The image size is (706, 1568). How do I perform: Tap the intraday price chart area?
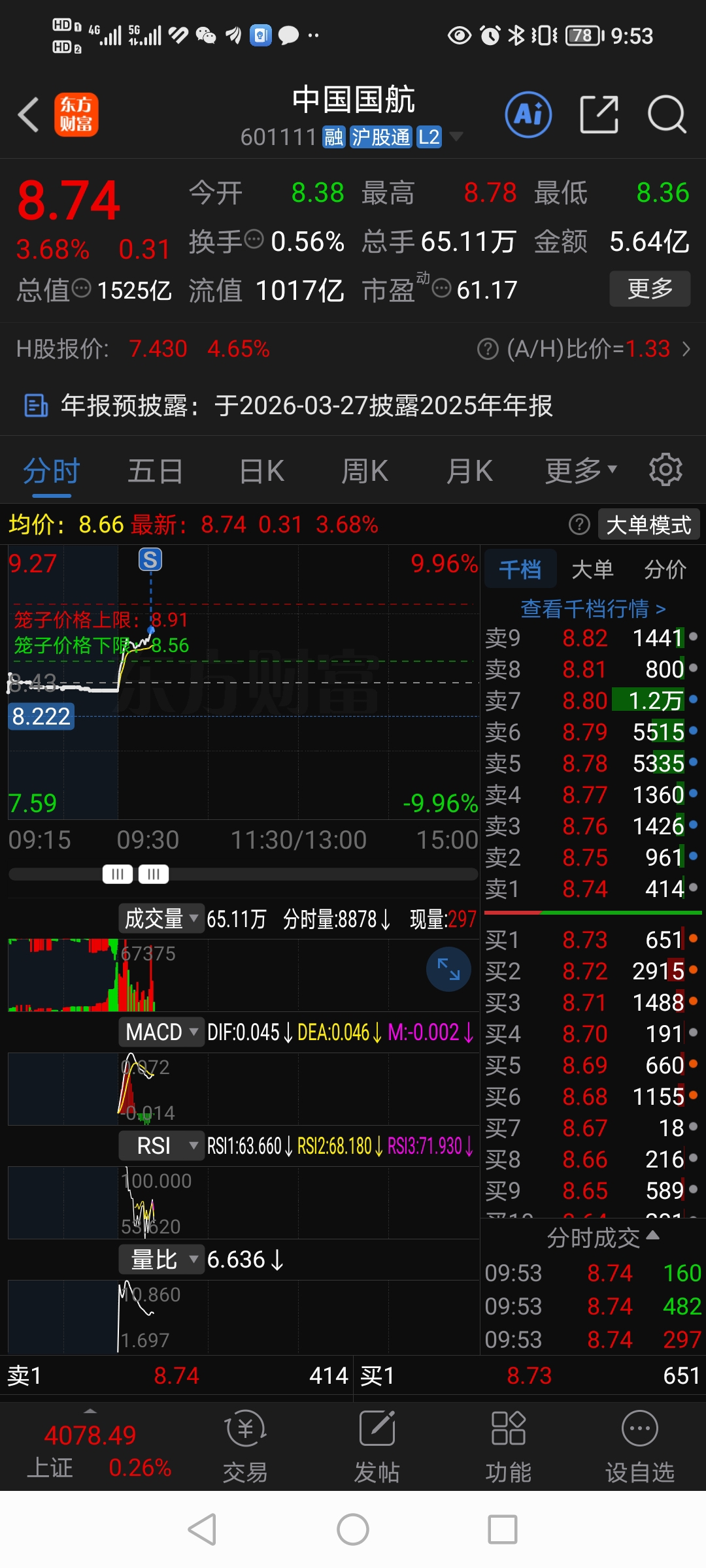[x=243, y=682]
